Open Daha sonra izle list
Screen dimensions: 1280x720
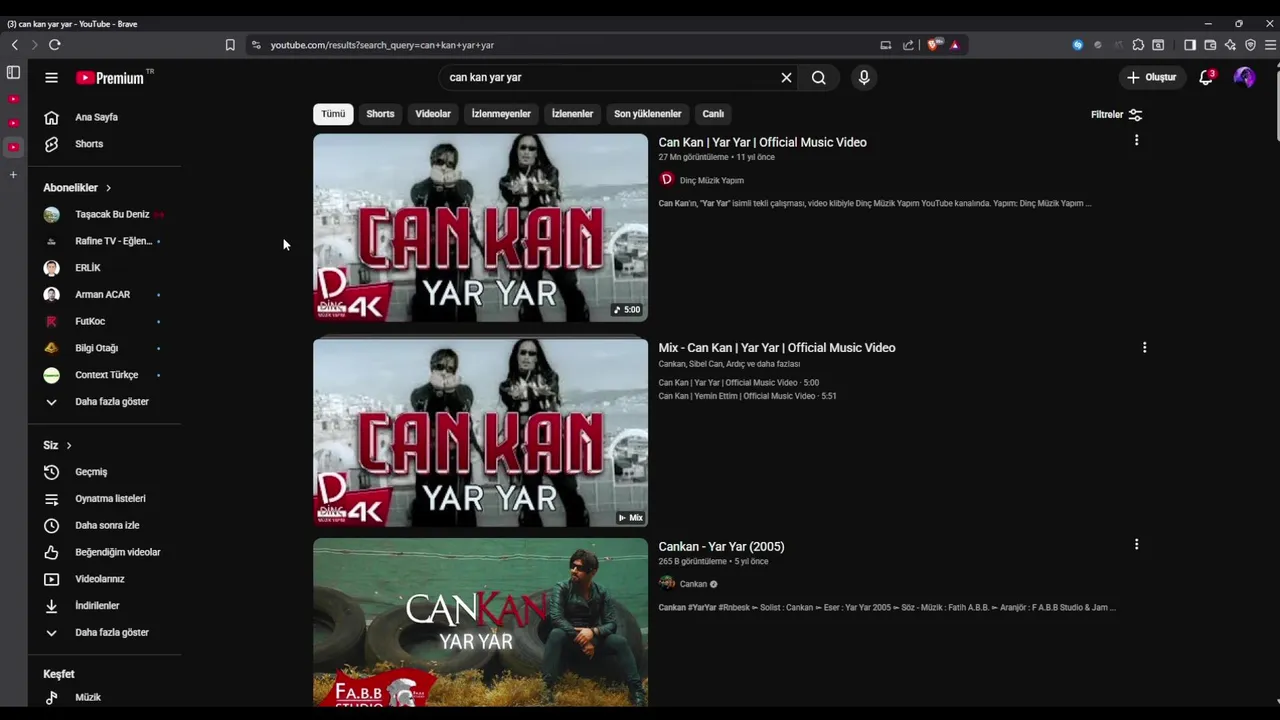pyautogui.click(x=104, y=525)
